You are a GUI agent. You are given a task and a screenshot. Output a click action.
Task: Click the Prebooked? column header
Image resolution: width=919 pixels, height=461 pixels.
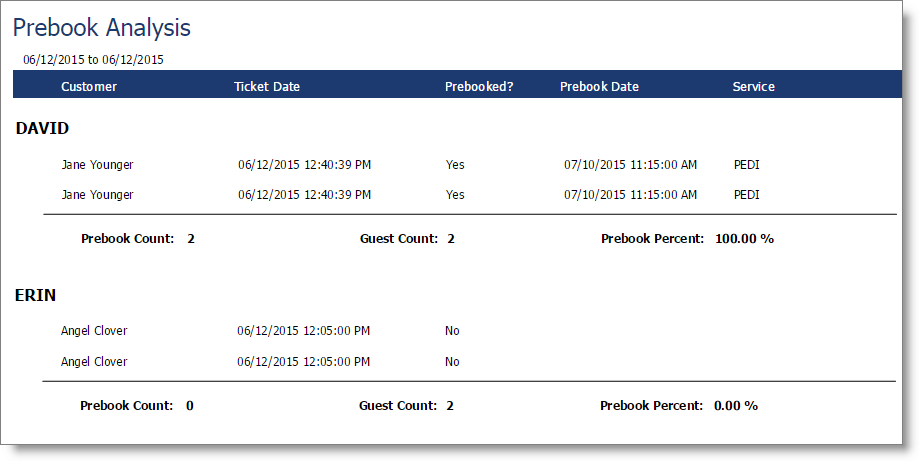tap(479, 87)
